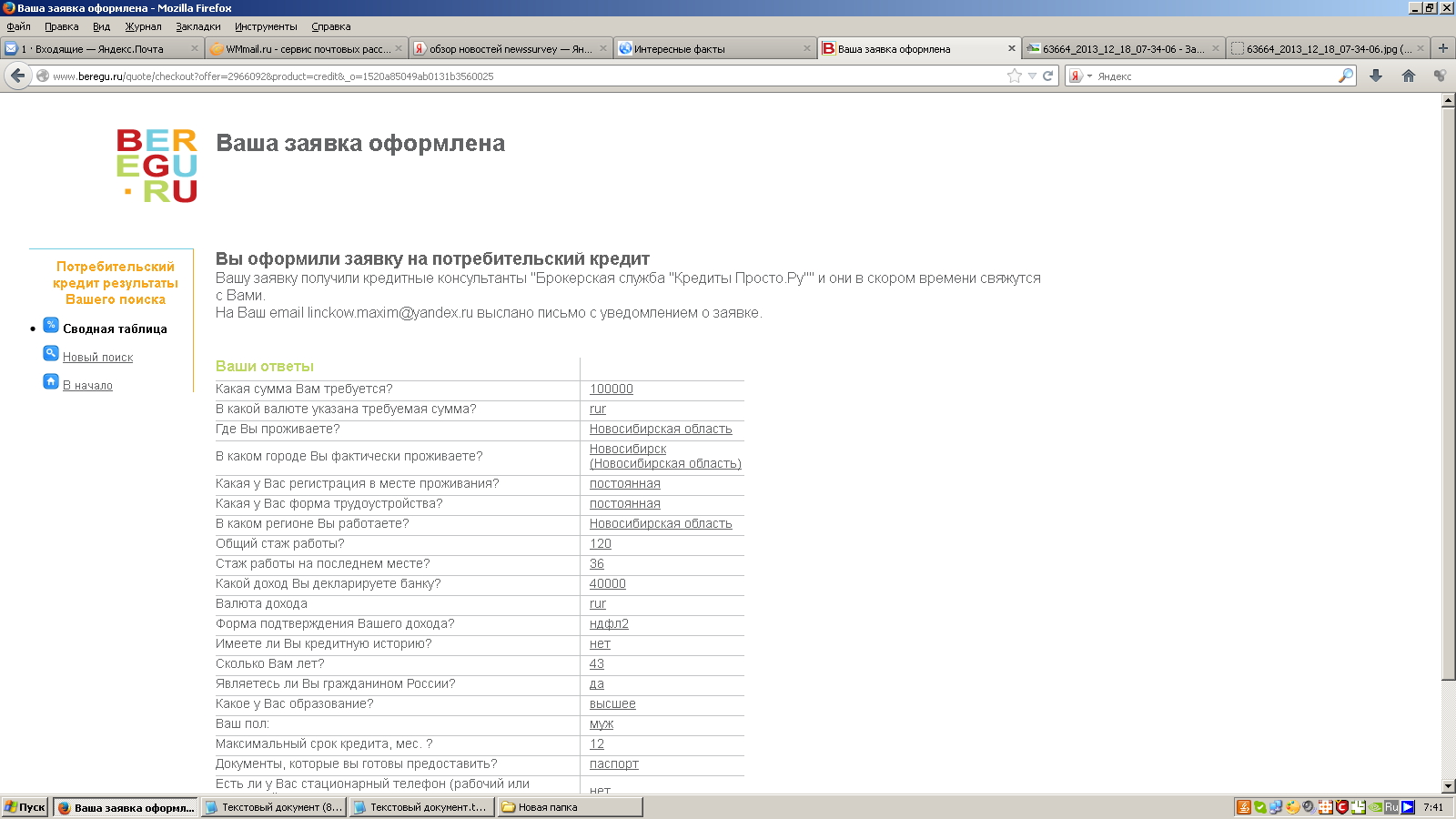Screen dimensions: 1456x819
Task: Click the ндфл2 income confirmation link
Action: point(609,624)
